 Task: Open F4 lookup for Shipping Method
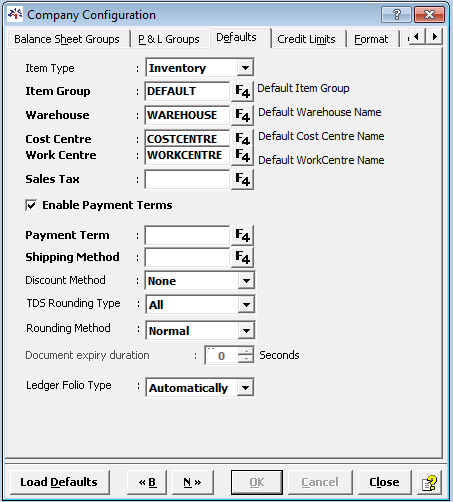(x=242, y=257)
